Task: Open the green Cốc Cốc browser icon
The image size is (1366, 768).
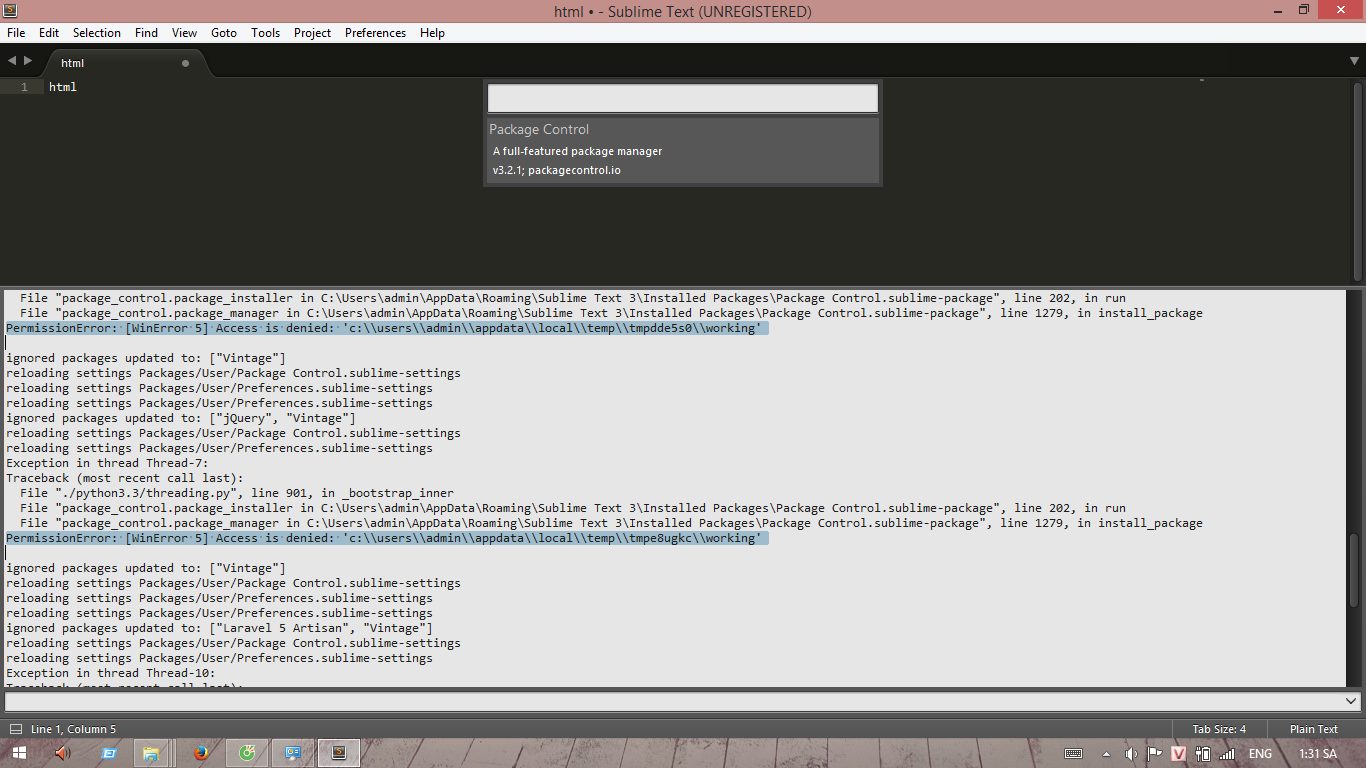Action: coord(247,753)
